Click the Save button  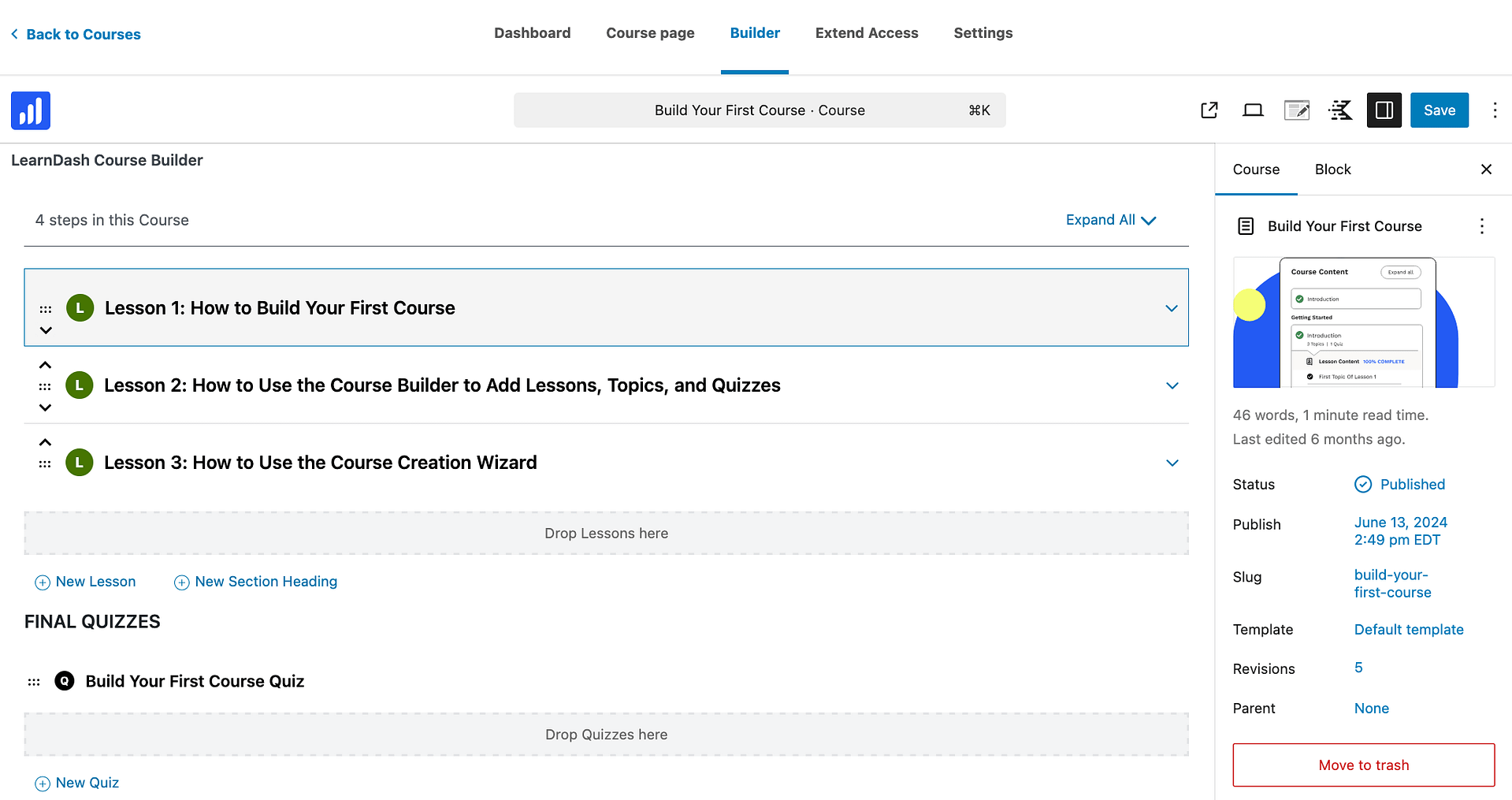pyautogui.click(x=1439, y=110)
